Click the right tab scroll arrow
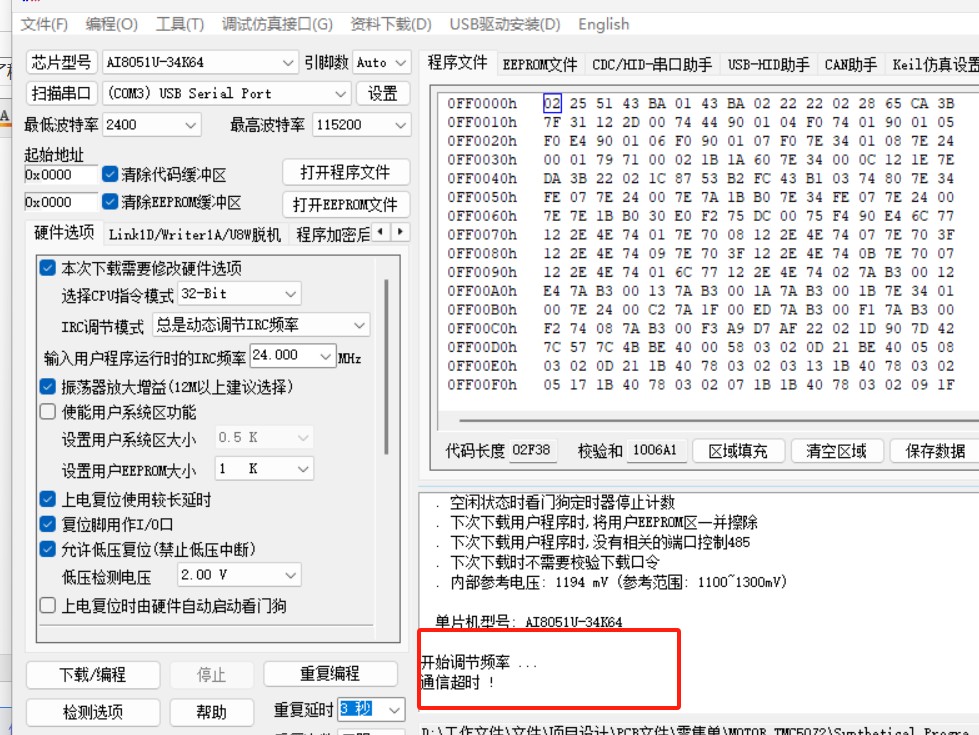 400,232
